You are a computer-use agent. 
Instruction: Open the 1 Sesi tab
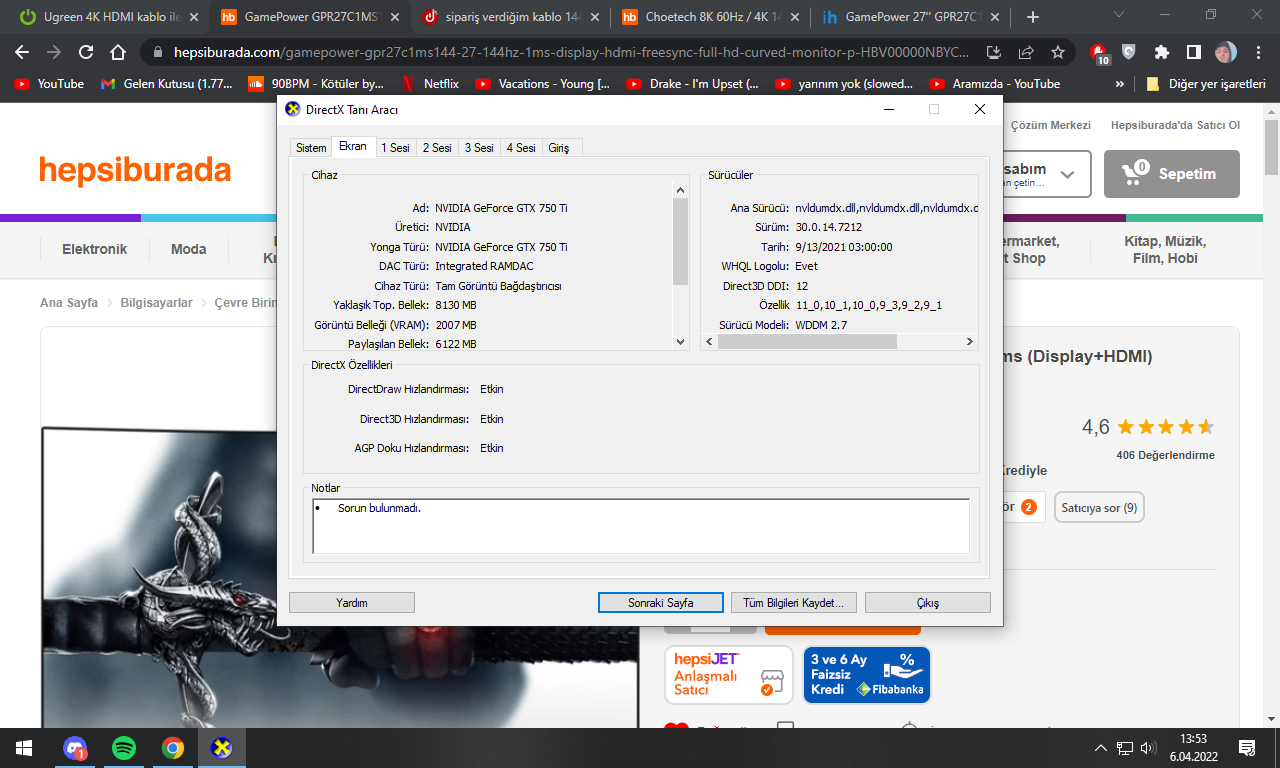click(396, 148)
